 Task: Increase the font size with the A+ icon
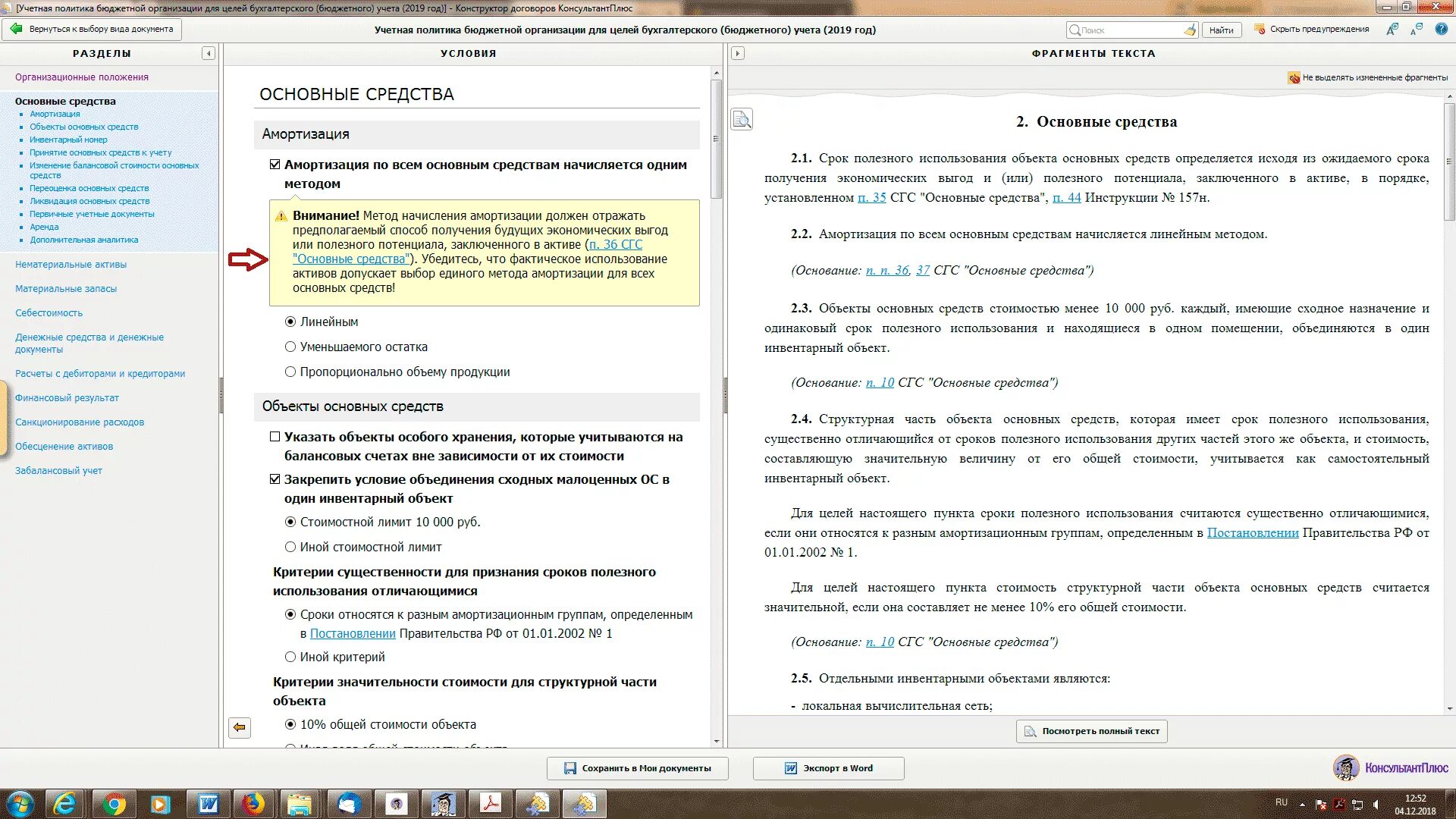point(1392,30)
